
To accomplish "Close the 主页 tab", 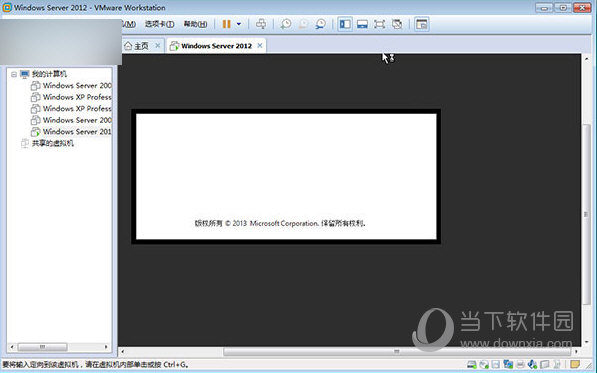I will coord(158,46).
